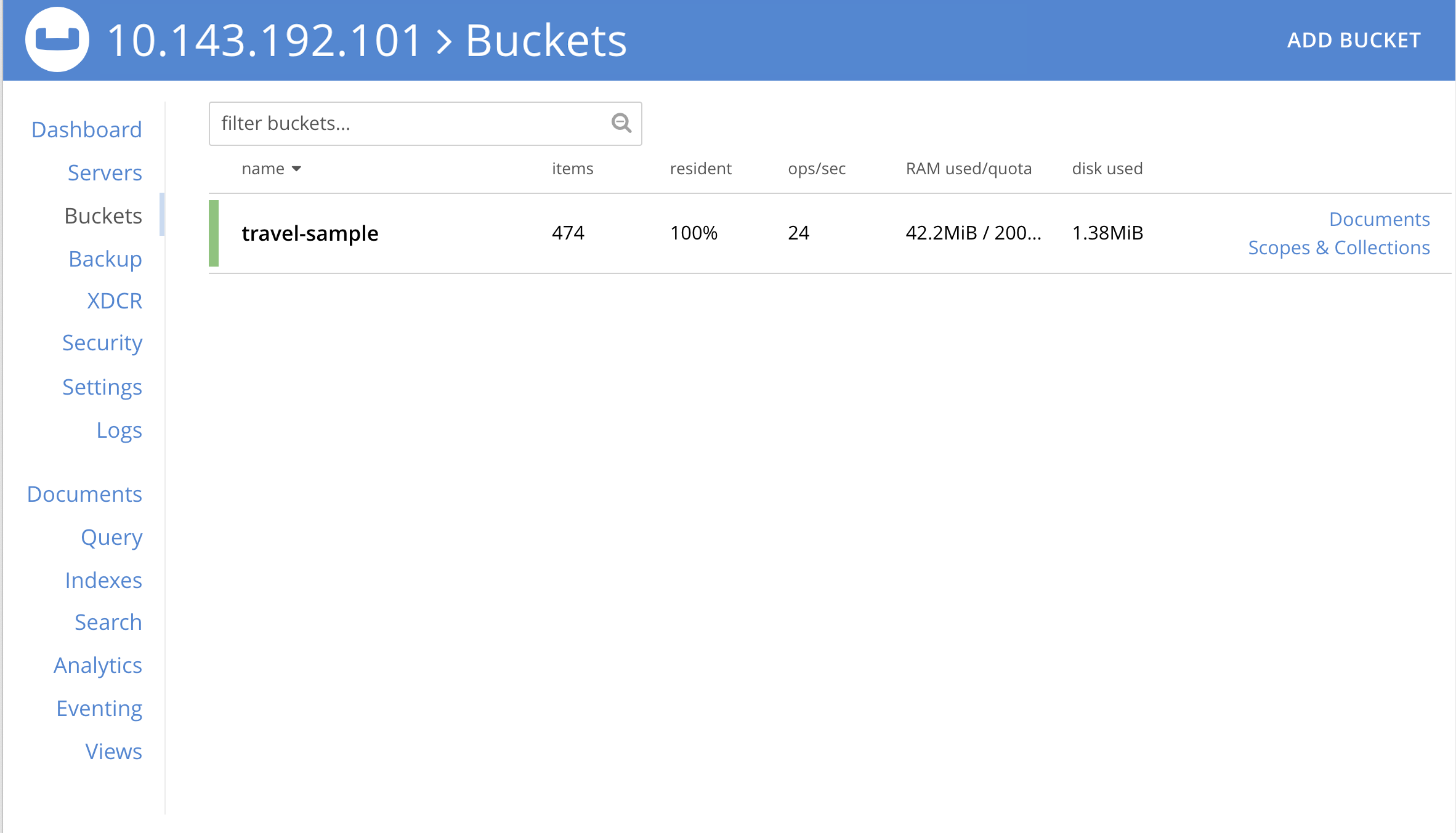Click the magnifier icon in filter box
The image size is (1456, 833).
click(x=621, y=123)
